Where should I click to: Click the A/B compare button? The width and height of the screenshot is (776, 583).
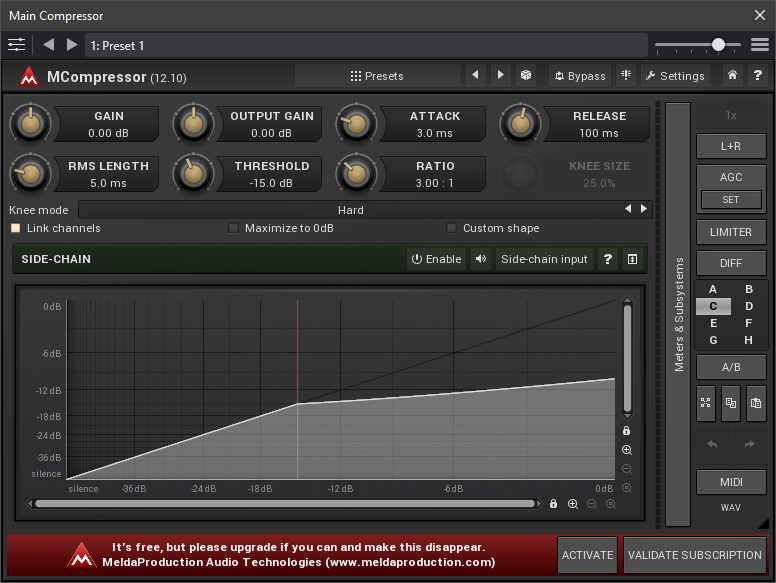[731, 367]
